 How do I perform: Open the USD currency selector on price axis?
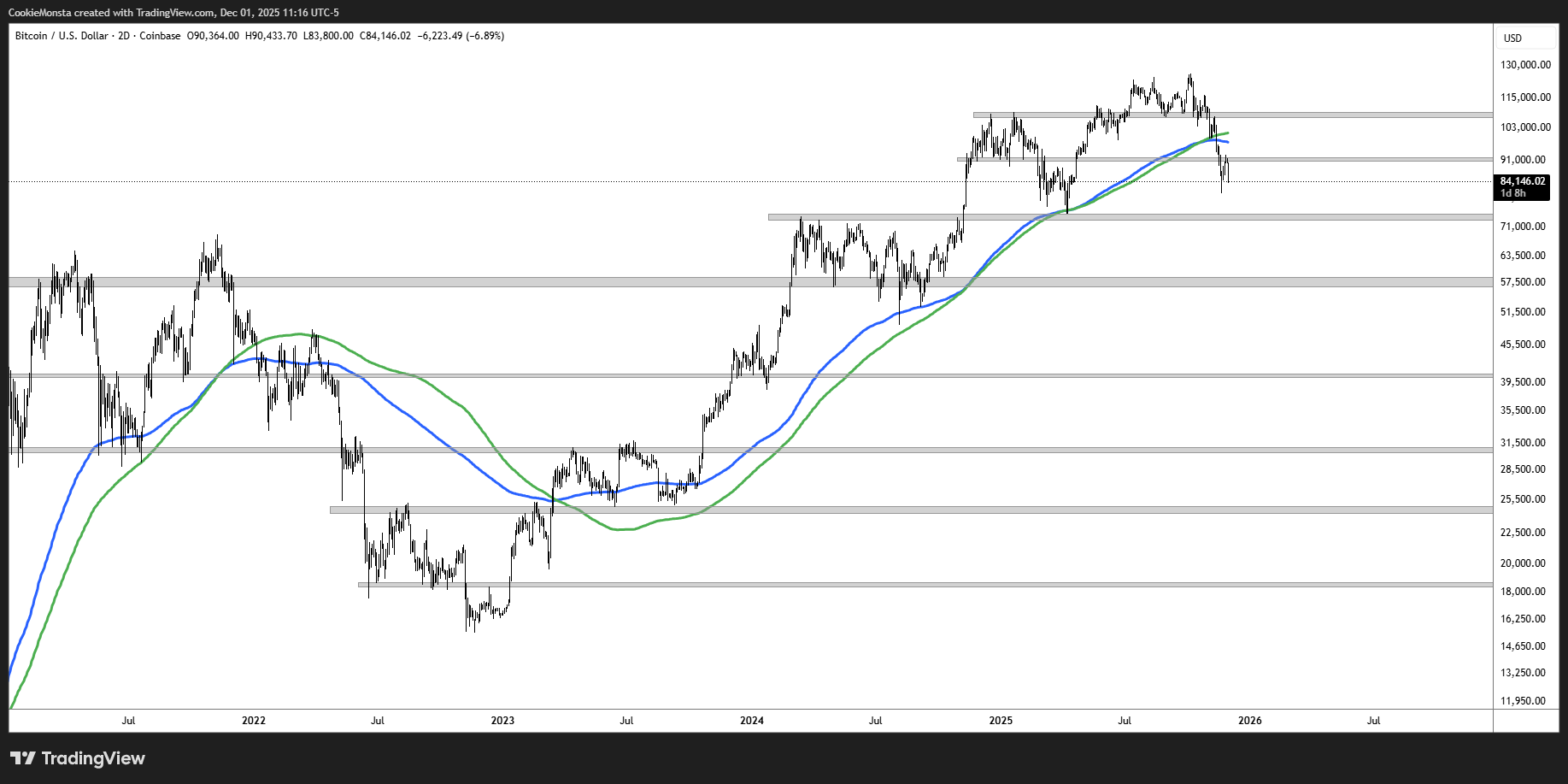[1512, 38]
